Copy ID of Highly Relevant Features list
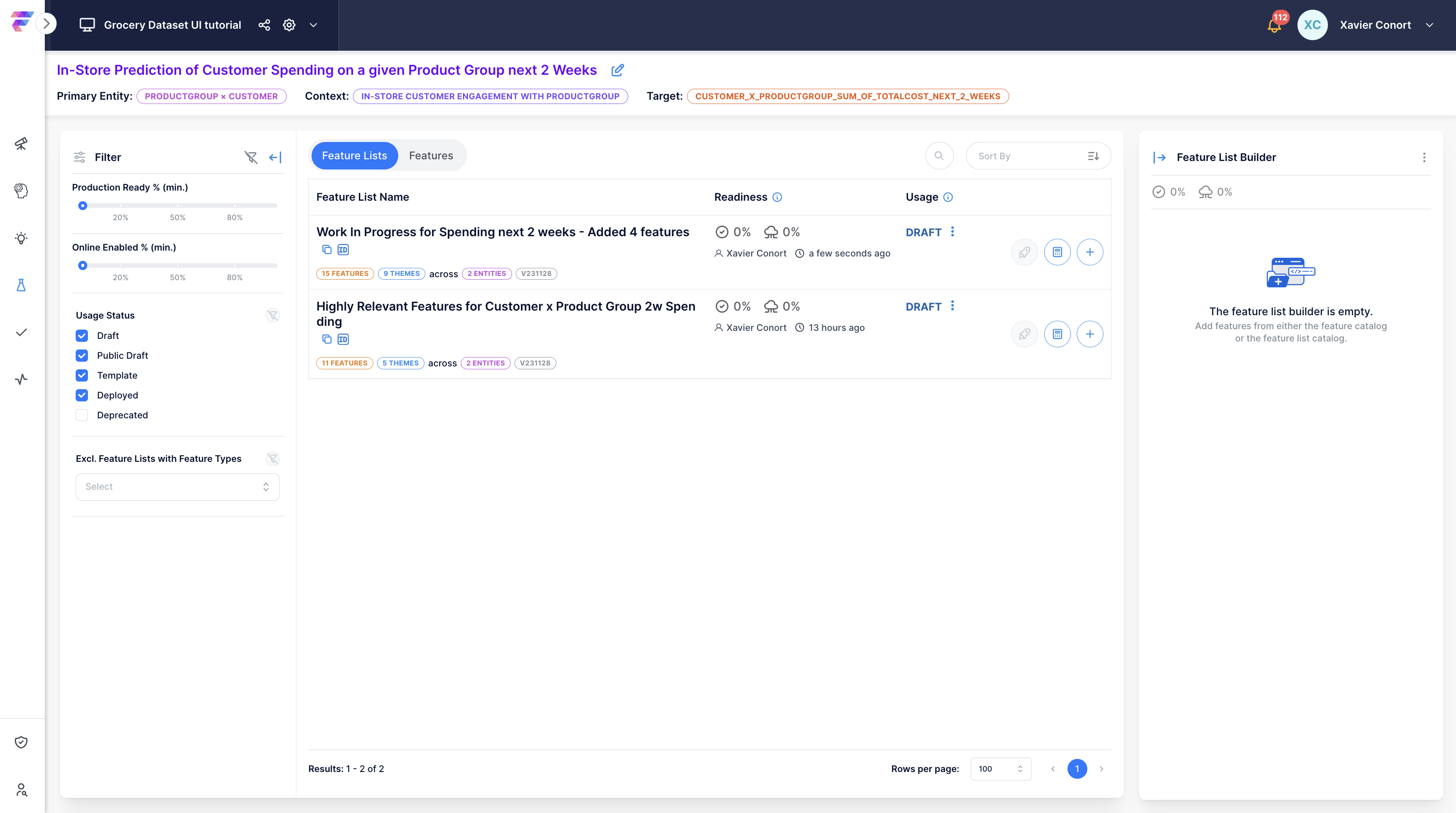The height and width of the screenshot is (813, 1456). click(x=342, y=339)
